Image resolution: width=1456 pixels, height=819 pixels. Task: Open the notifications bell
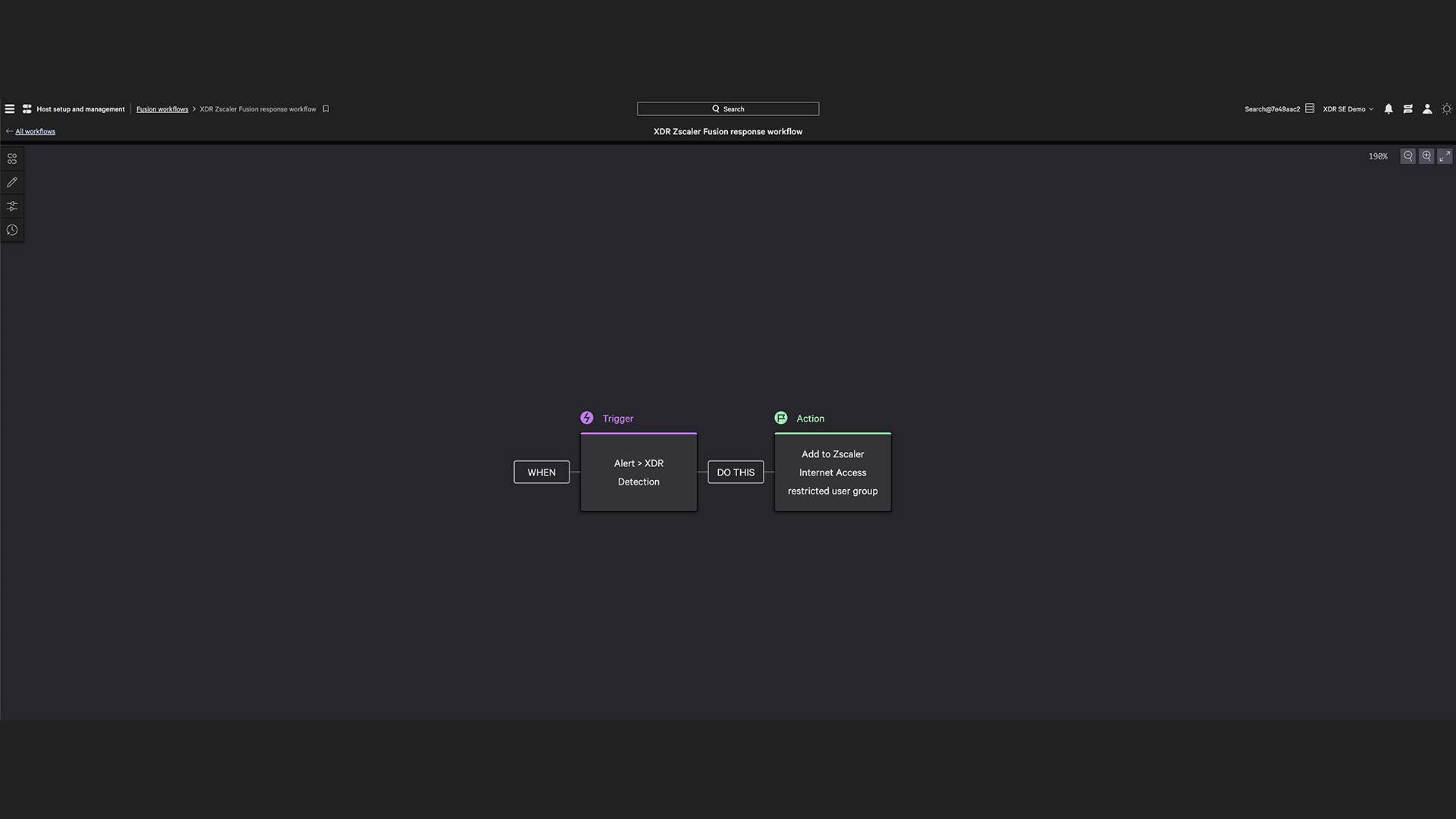(x=1389, y=109)
